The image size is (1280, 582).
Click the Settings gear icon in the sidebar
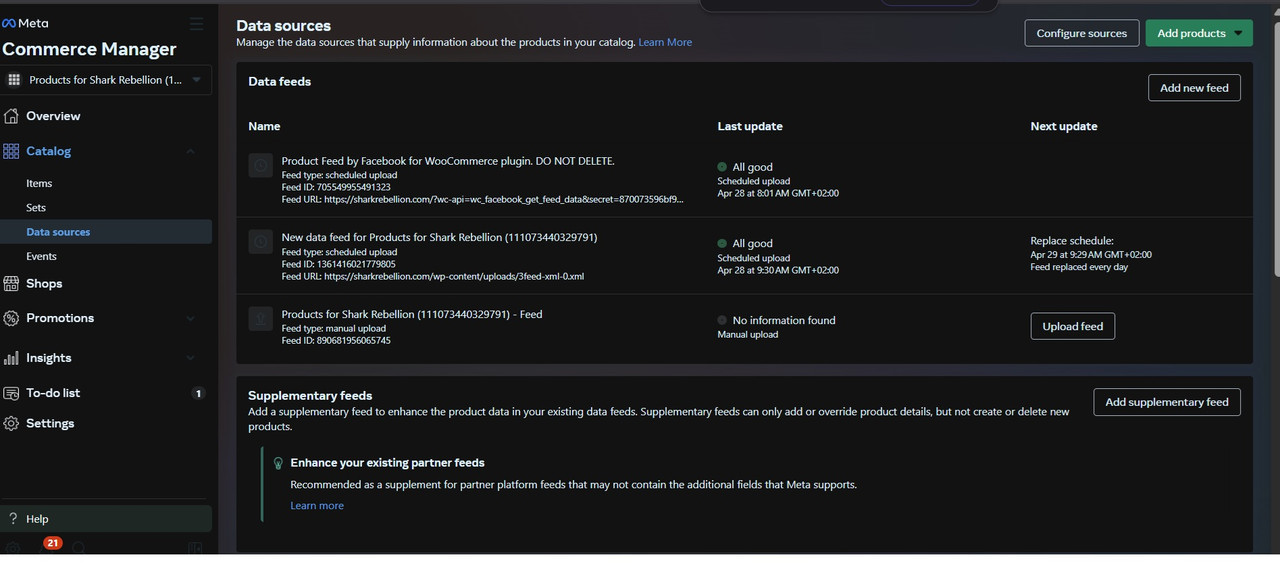(11, 423)
